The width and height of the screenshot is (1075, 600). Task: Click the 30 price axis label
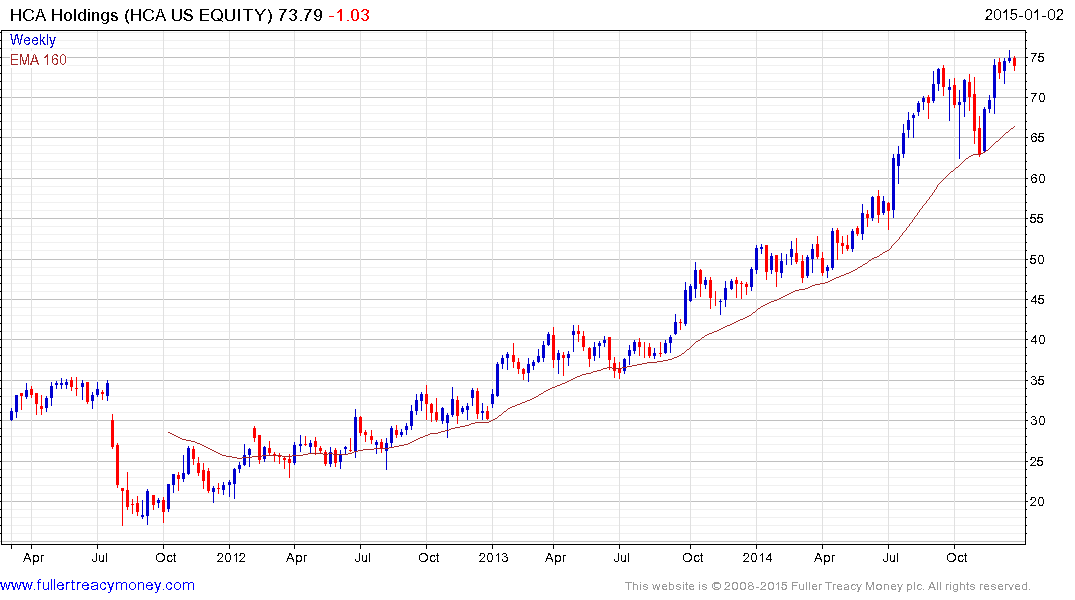[x=1037, y=421]
